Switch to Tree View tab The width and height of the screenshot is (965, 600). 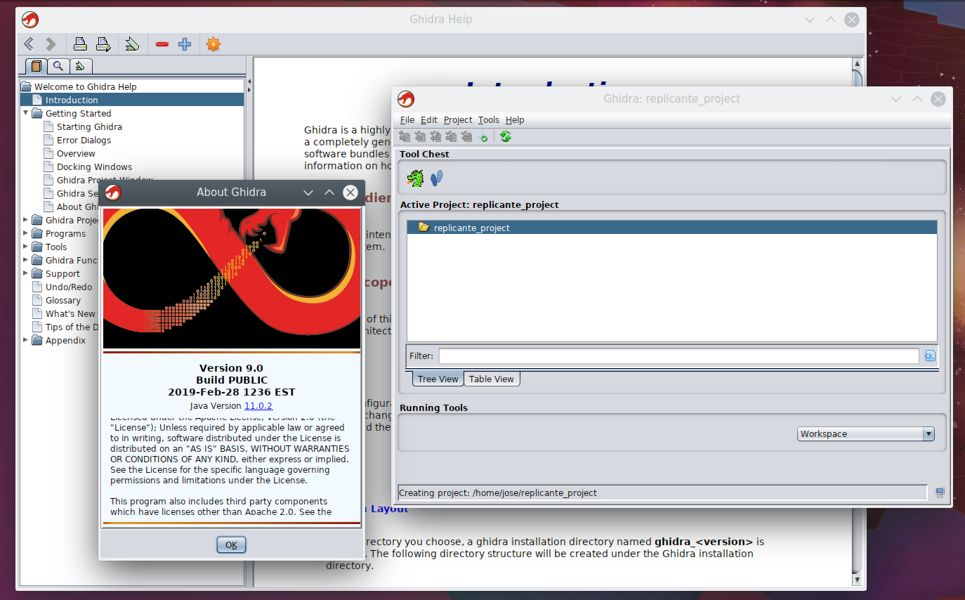(x=437, y=379)
